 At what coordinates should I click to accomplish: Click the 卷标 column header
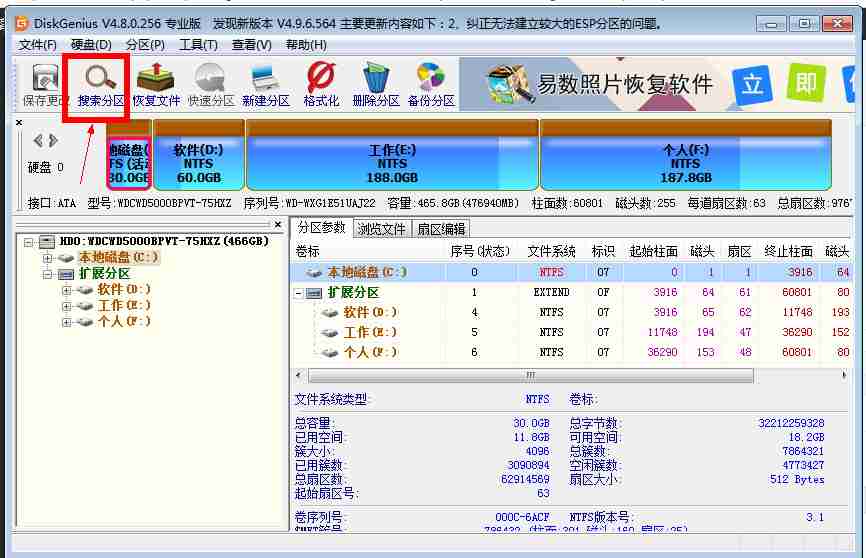click(307, 252)
